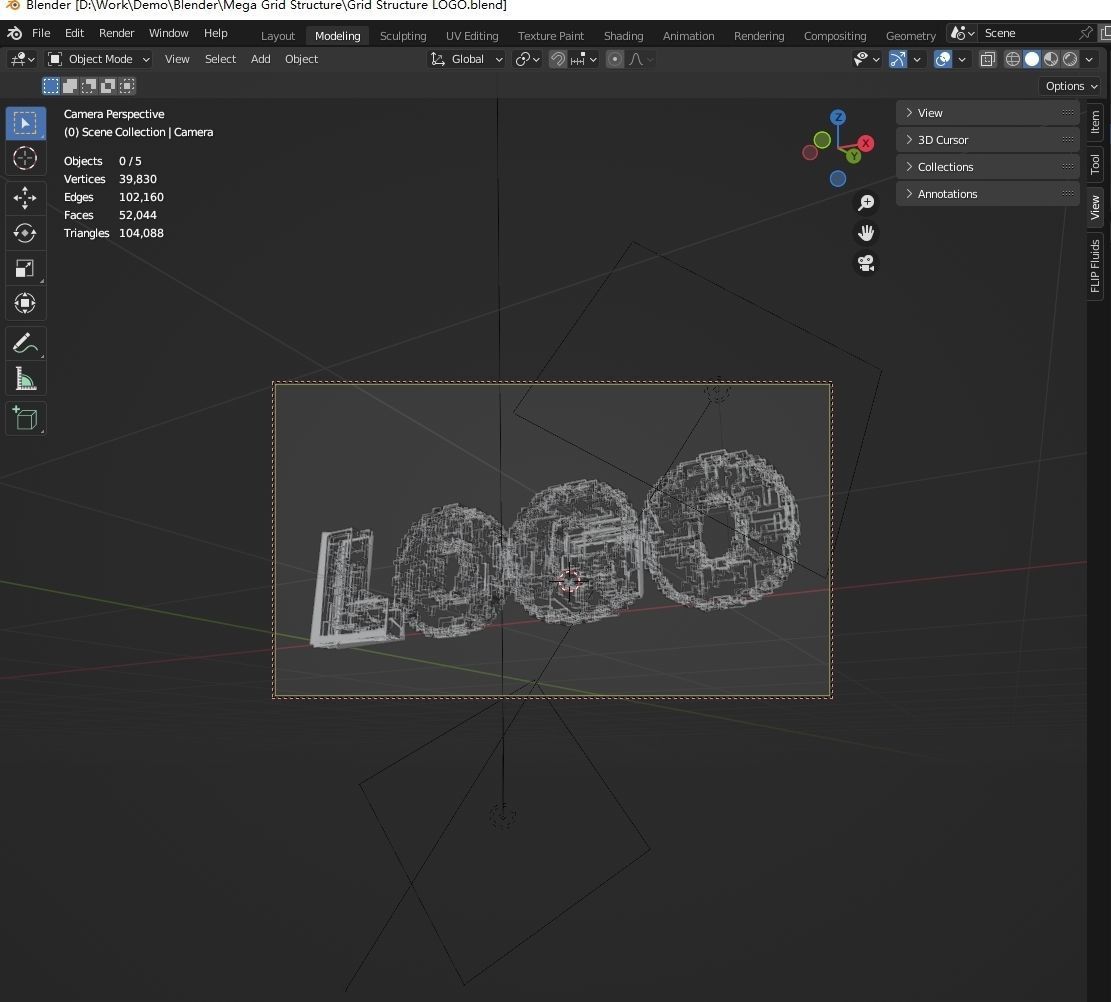Click the zoom magnifier in viewport
The height and width of the screenshot is (1002, 1111).
click(x=866, y=203)
